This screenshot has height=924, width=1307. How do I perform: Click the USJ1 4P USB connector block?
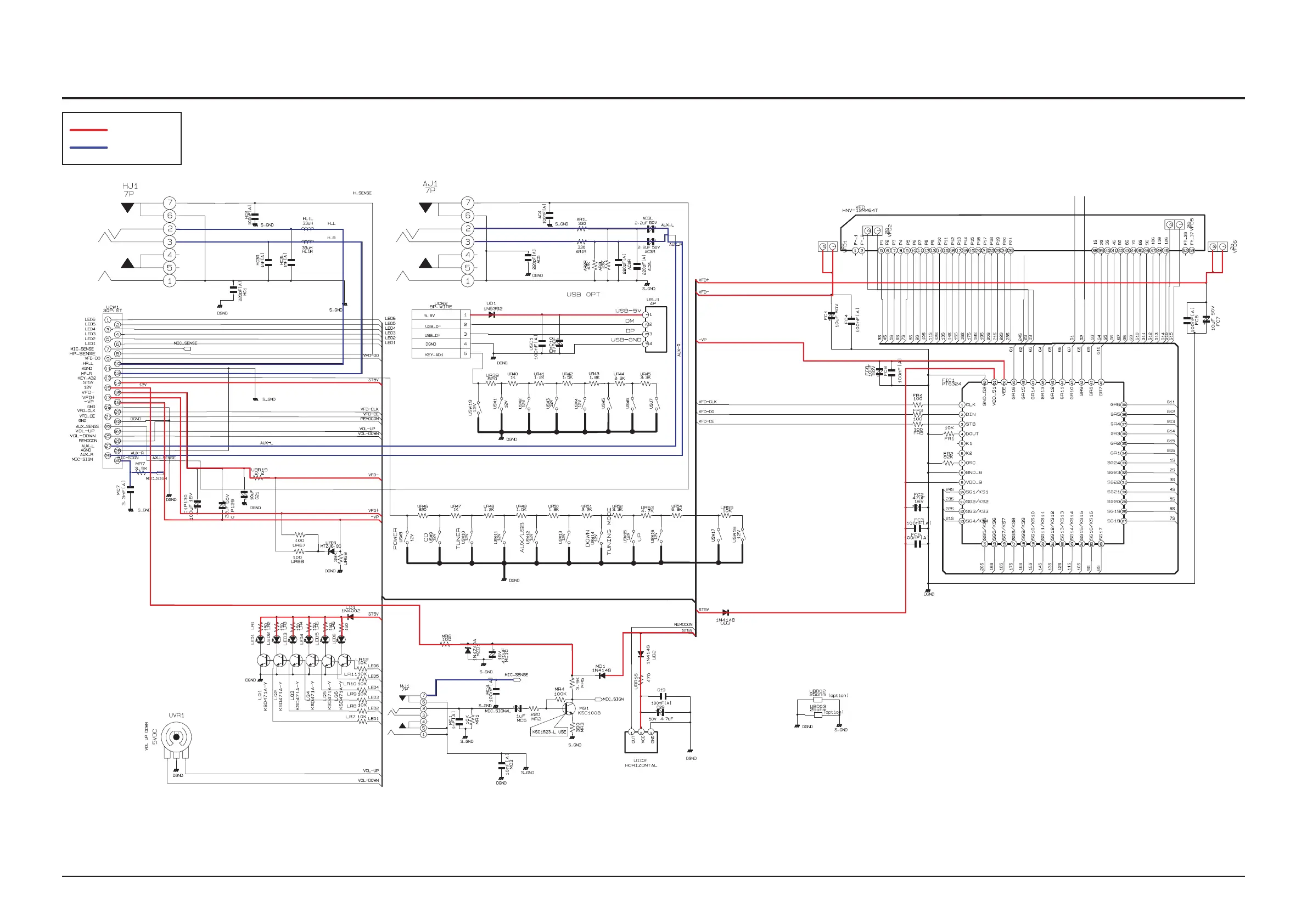pos(656,329)
